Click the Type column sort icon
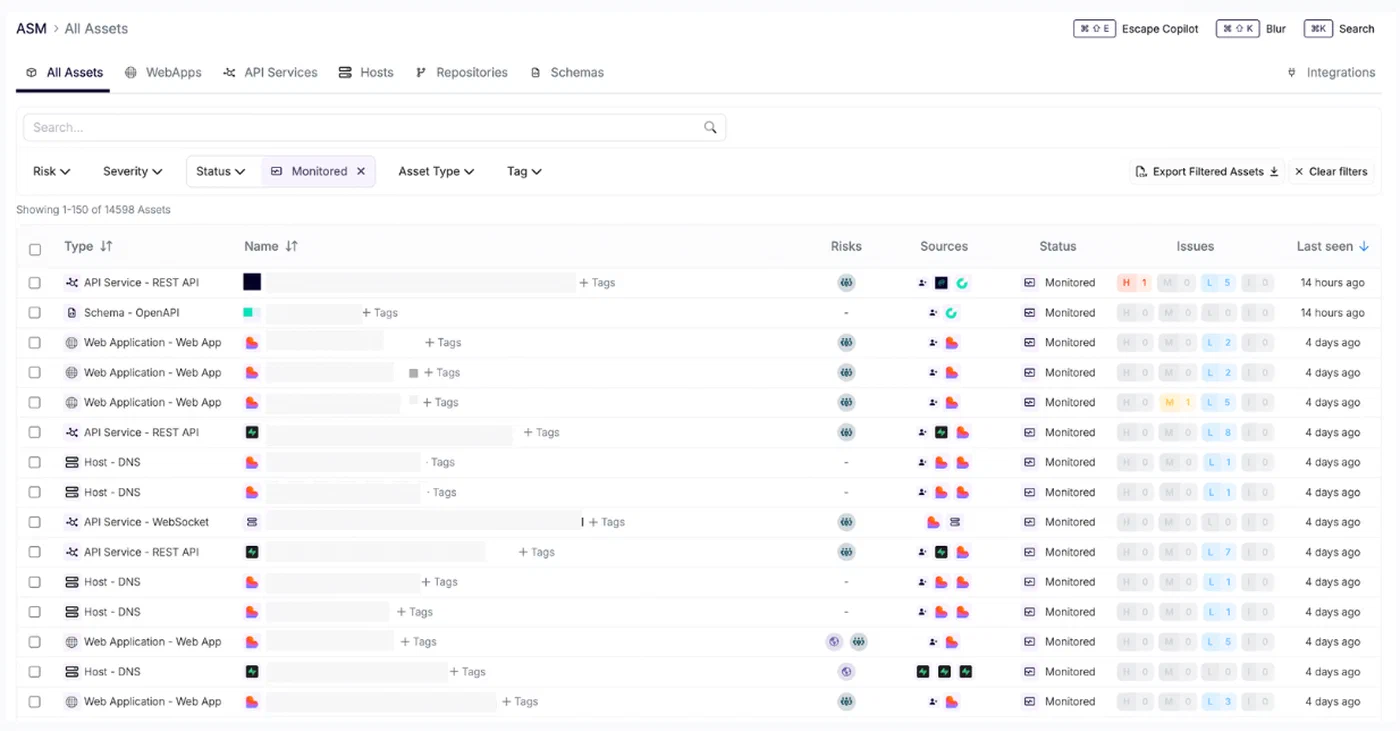Viewport: 1400px width, 731px height. tap(106, 246)
